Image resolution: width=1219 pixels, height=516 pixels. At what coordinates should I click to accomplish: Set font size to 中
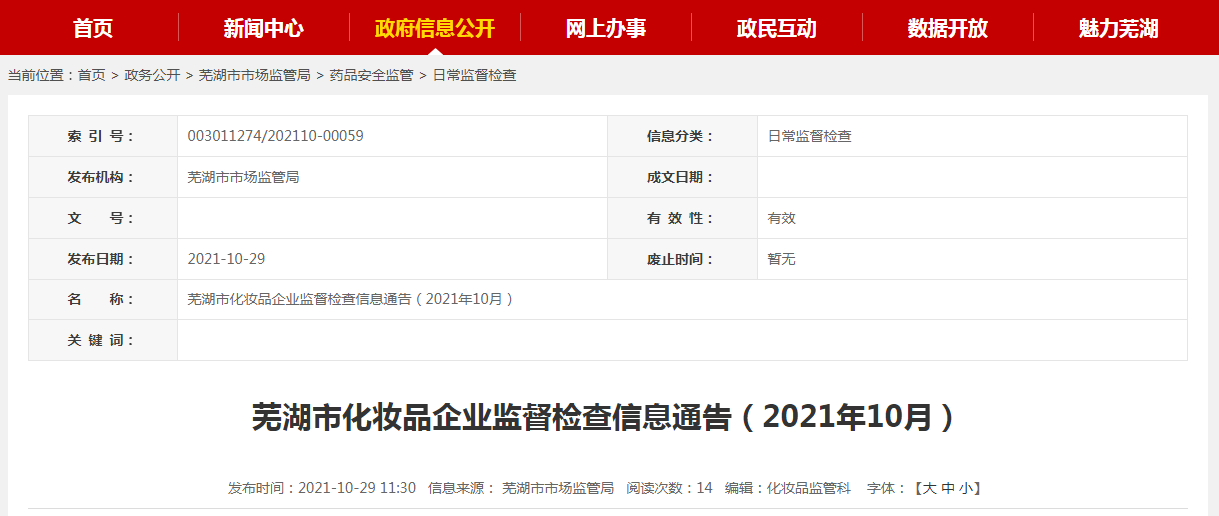point(947,488)
